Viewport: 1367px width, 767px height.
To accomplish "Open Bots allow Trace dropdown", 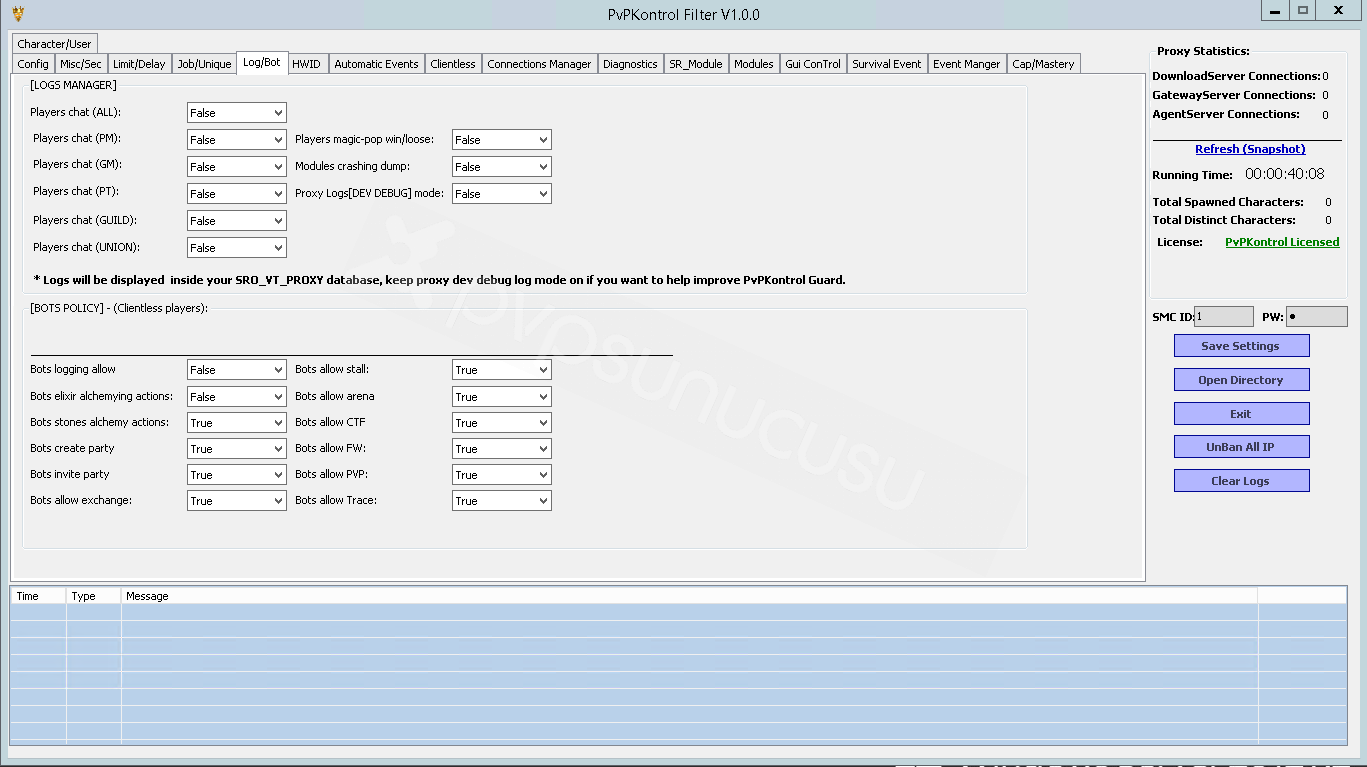I will coord(502,501).
